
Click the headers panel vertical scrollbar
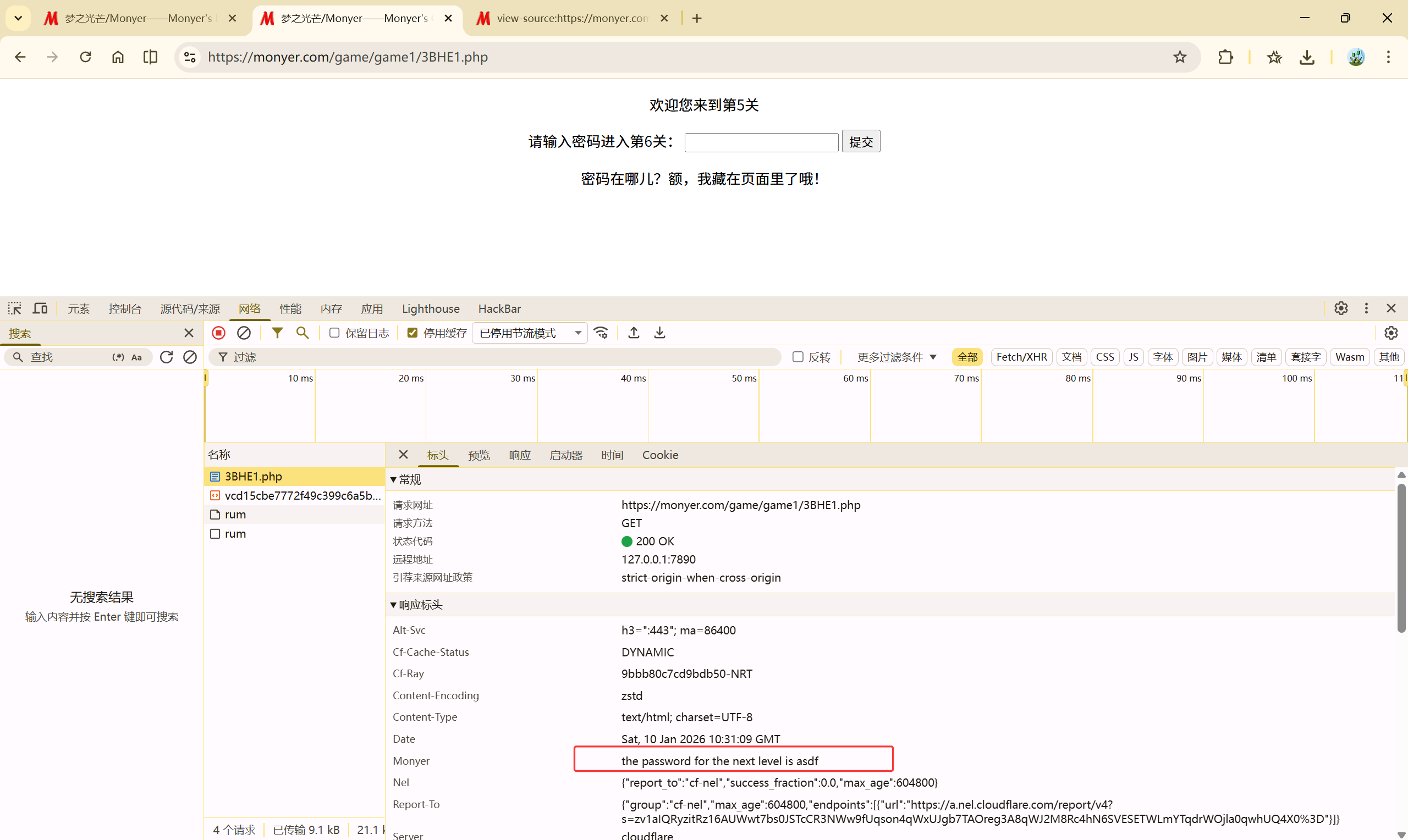point(1401,557)
